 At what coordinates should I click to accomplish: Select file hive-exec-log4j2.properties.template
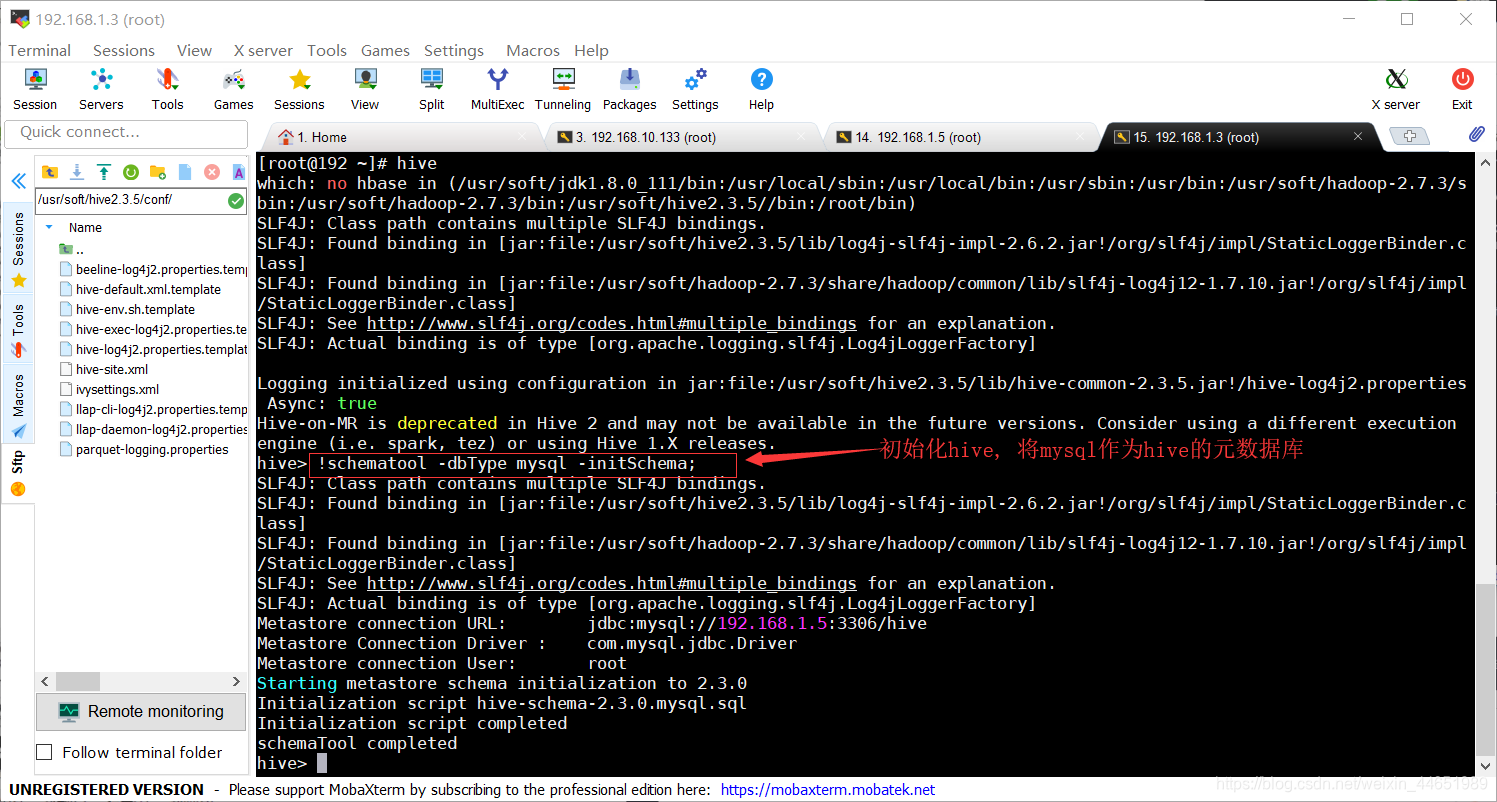[153, 329]
